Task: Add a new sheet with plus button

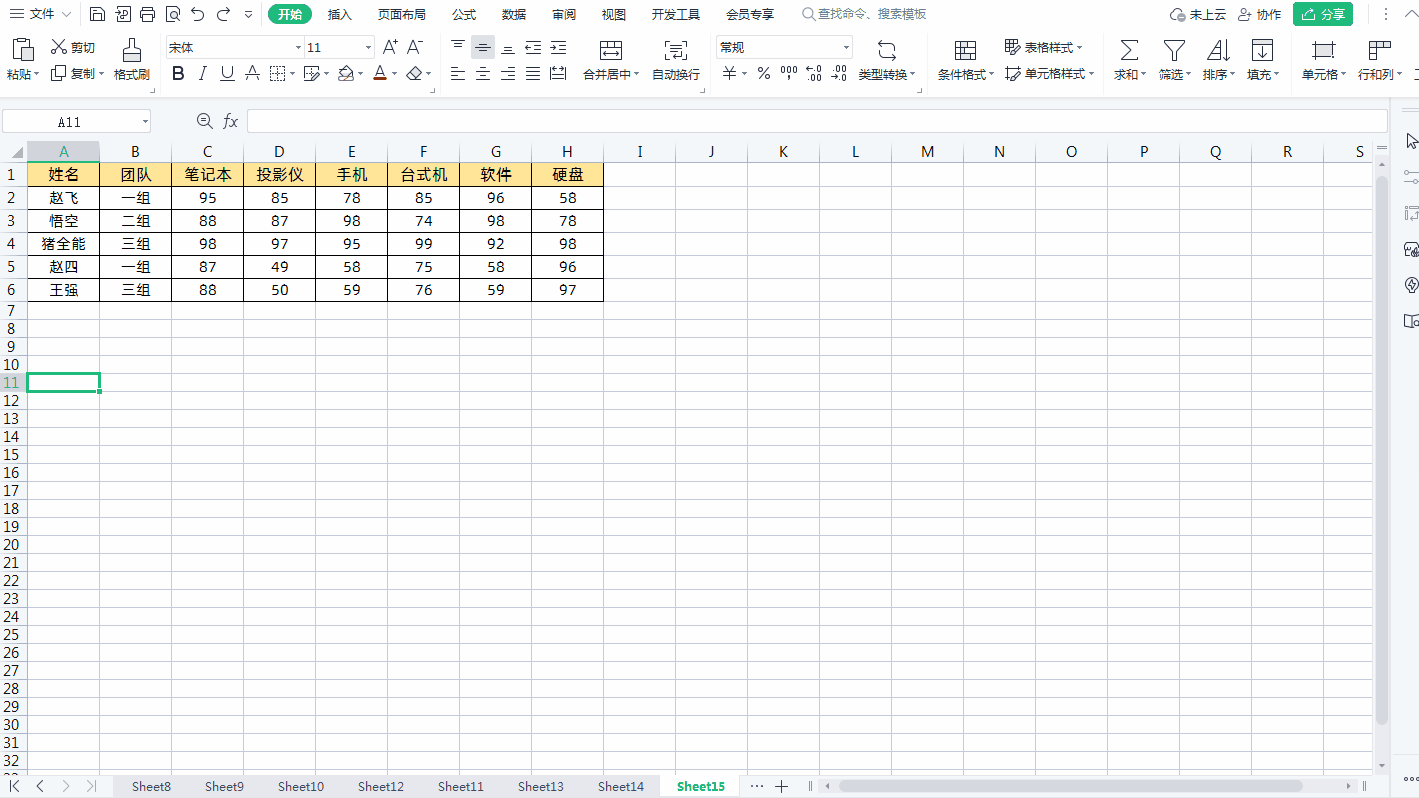Action: click(782, 786)
